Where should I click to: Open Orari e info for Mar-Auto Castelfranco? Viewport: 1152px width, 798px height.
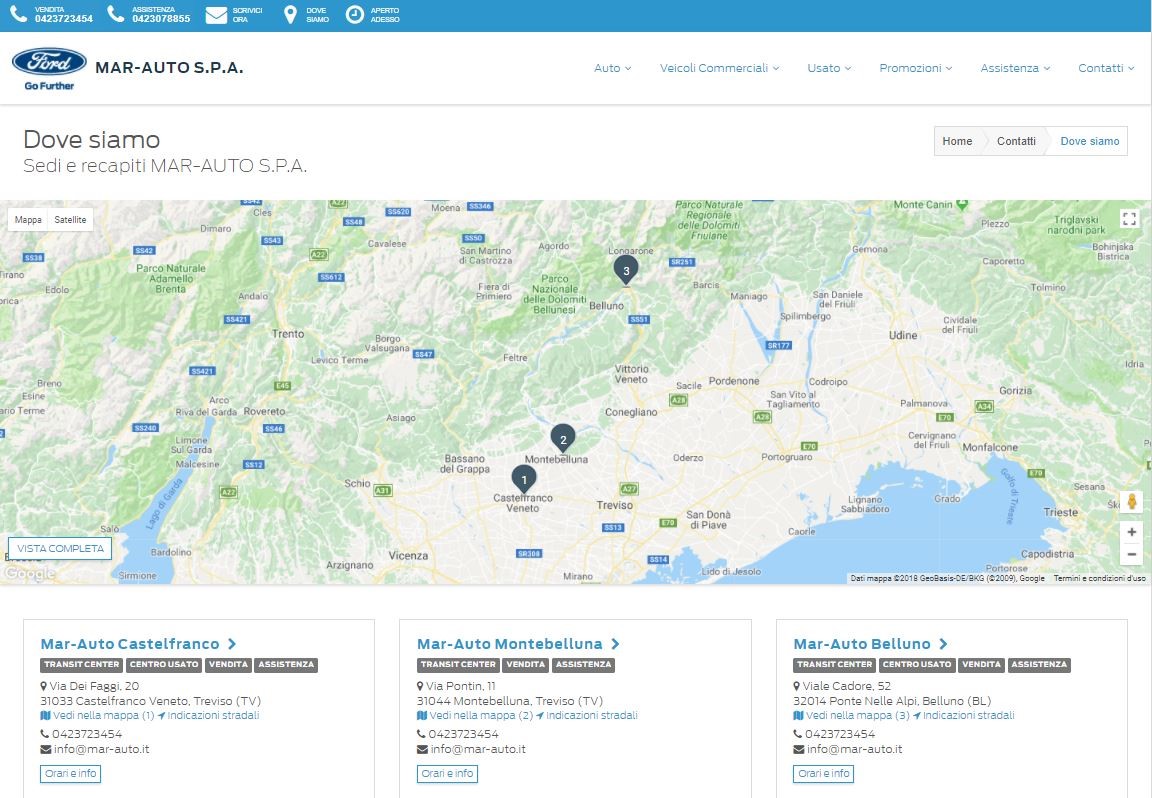coord(71,773)
